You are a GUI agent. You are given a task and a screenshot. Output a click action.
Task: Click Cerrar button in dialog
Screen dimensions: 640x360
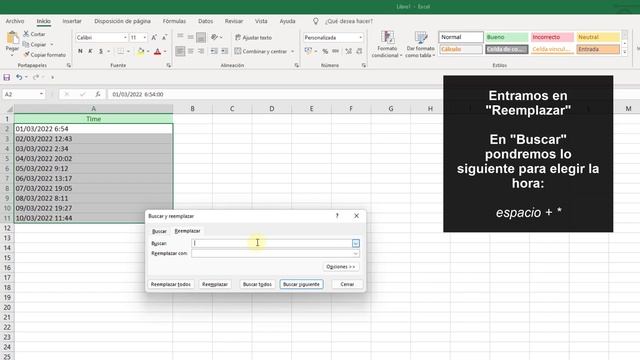click(347, 284)
